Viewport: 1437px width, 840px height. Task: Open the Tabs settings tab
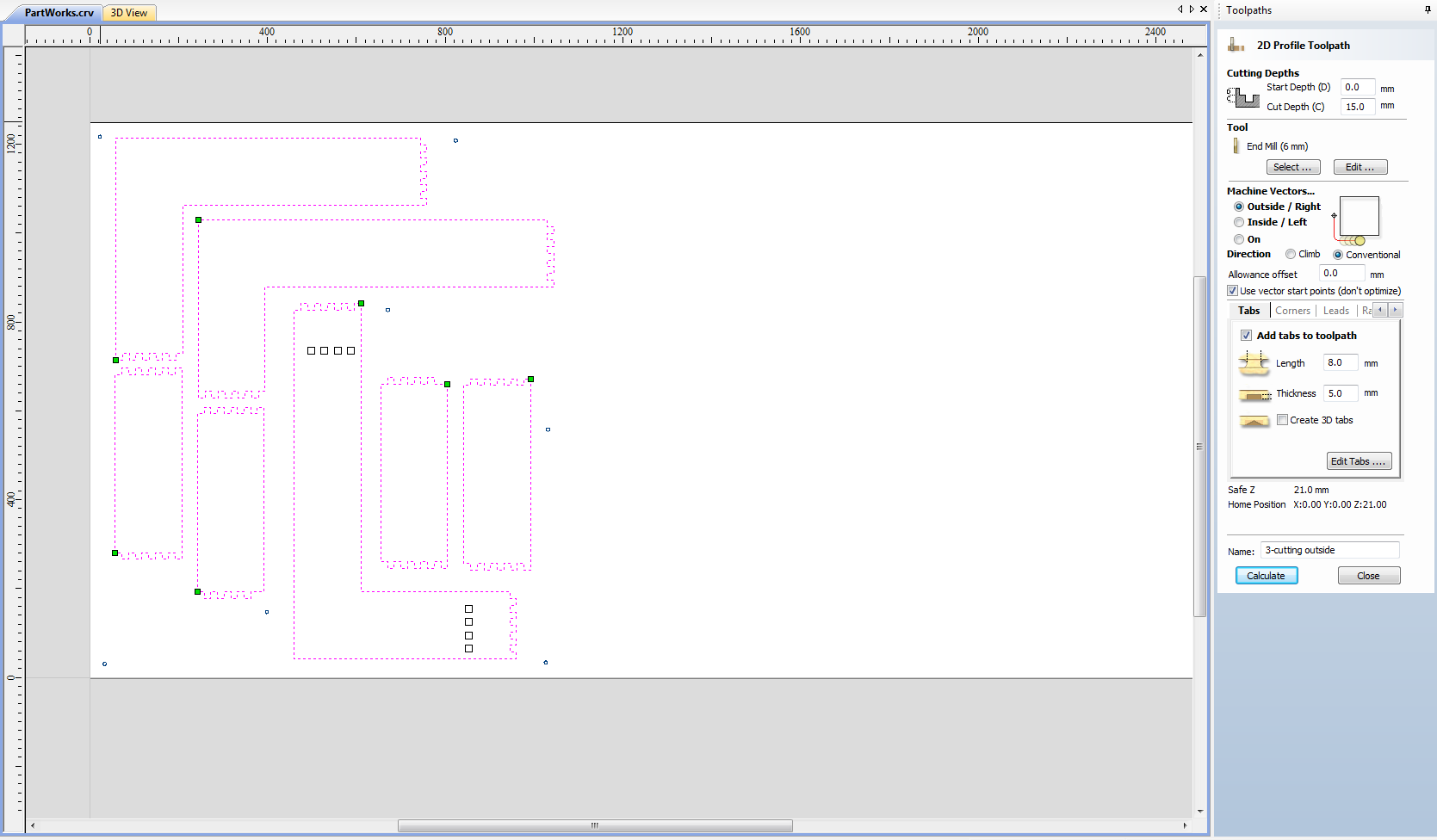(x=1249, y=311)
